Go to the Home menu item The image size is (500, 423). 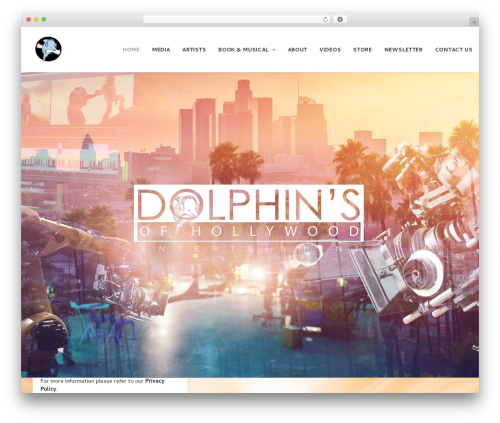tap(131, 50)
